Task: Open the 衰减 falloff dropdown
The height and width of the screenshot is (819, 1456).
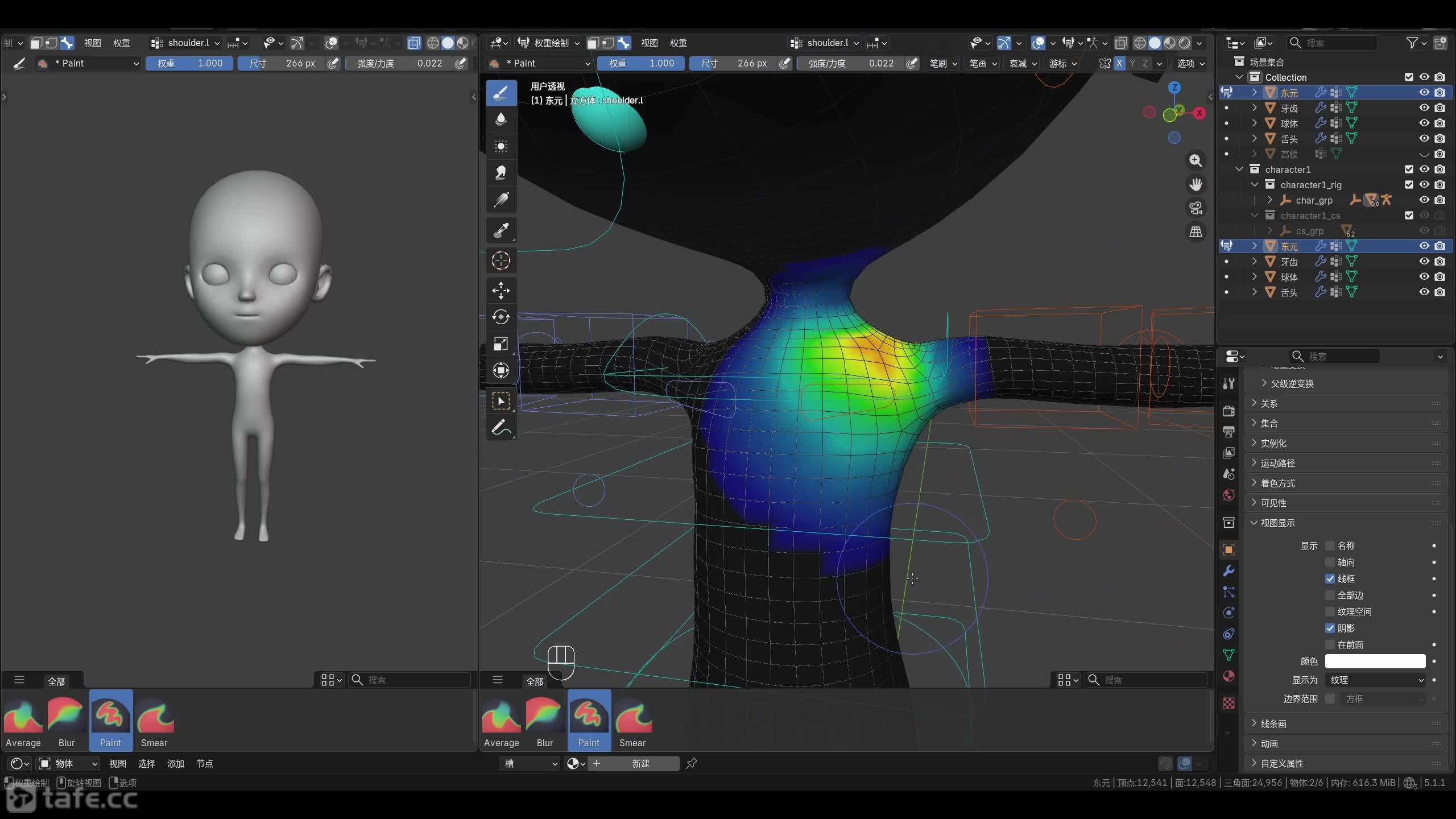Action: (1023, 63)
